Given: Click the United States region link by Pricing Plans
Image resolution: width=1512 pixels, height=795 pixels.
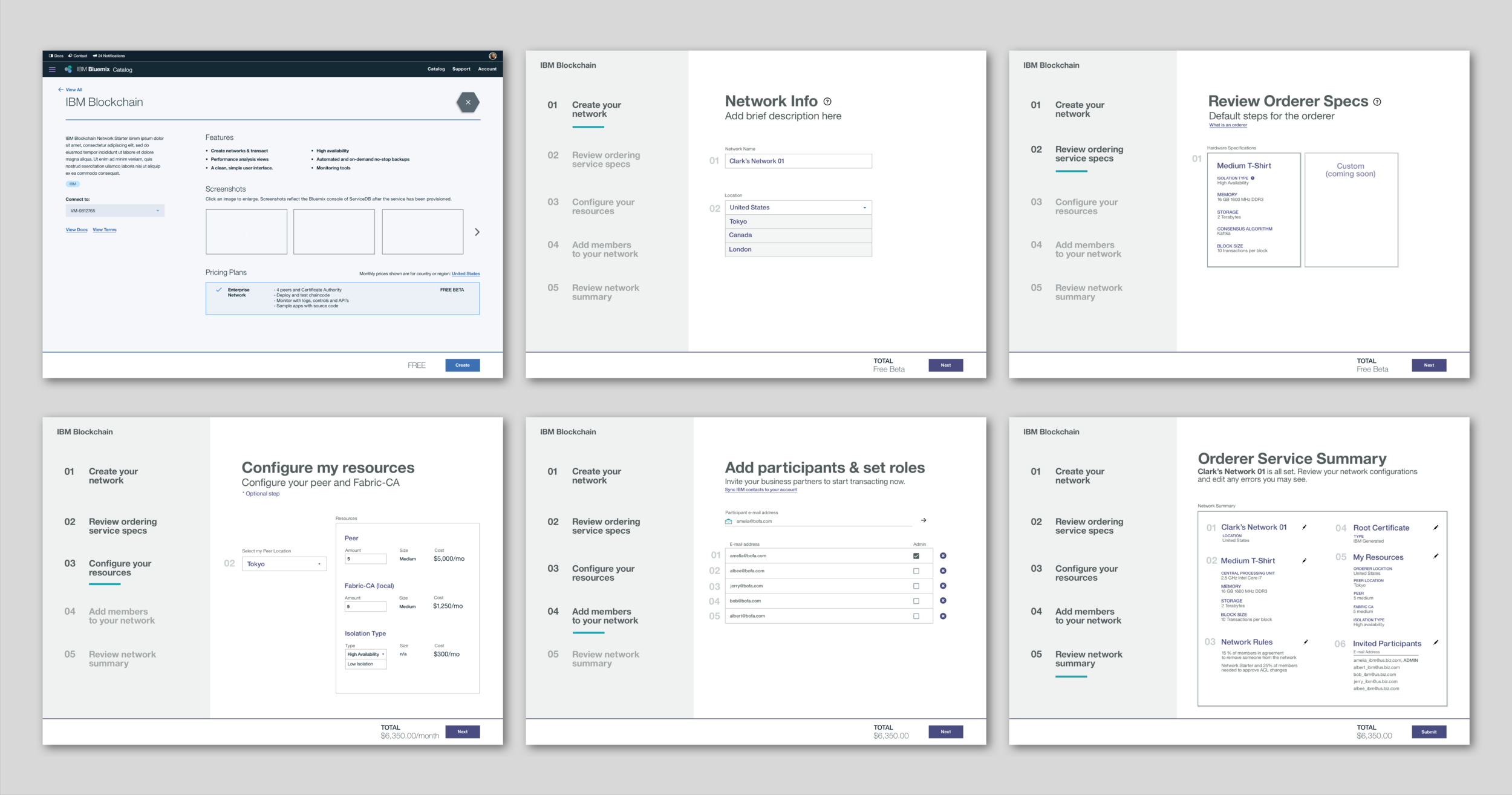Looking at the screenshot, I should click(466, 273).
